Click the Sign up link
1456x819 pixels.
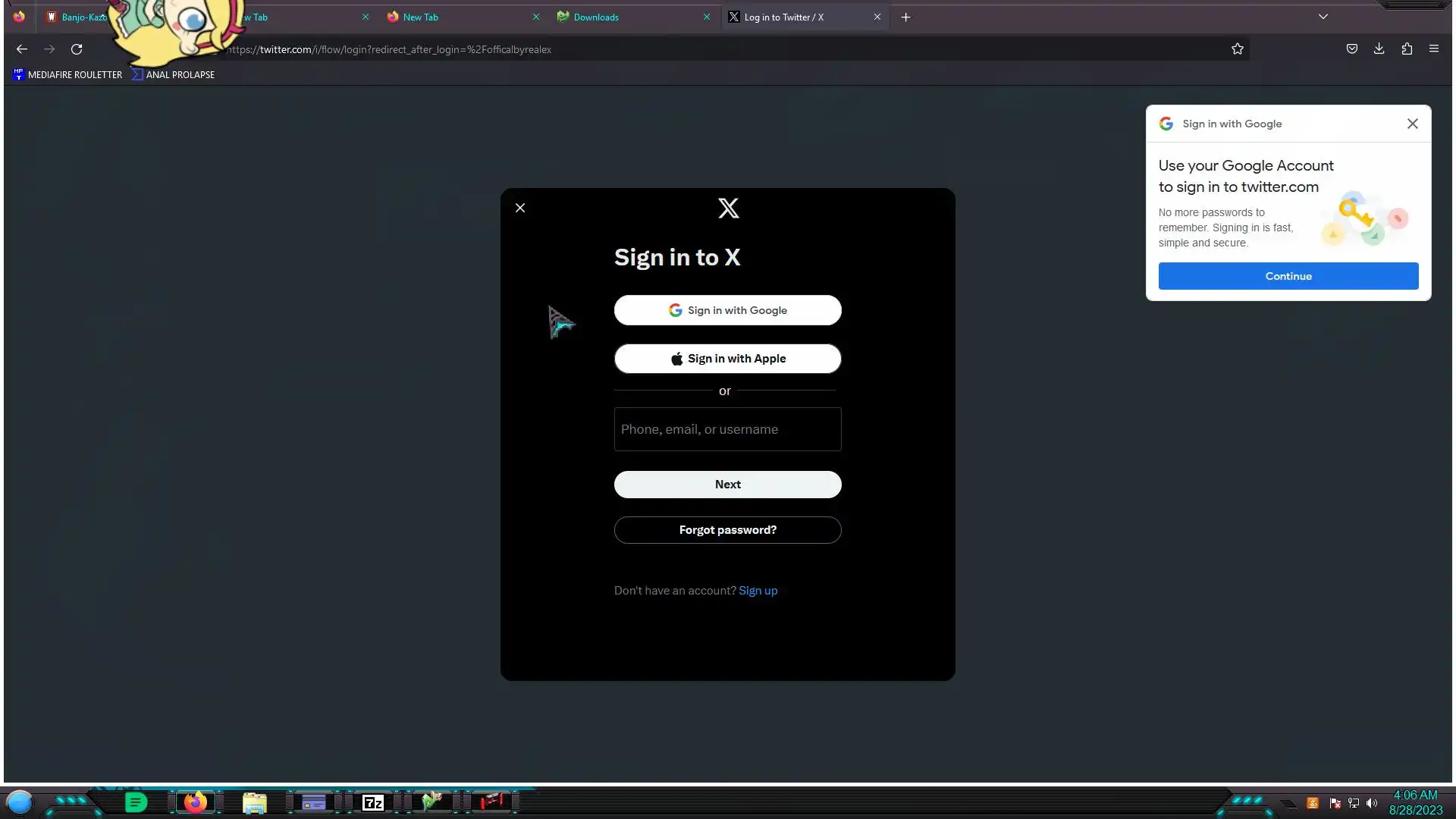point(758,591)
